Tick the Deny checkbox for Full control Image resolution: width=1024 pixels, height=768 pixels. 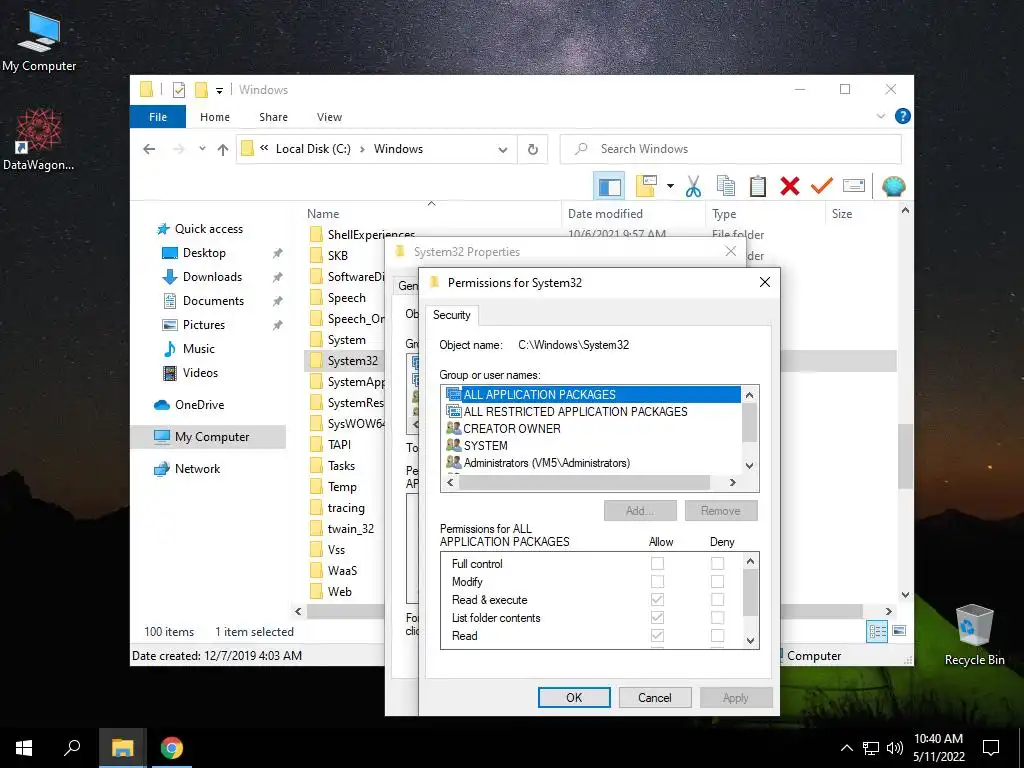pyautogui.click(x=717, y=564)
